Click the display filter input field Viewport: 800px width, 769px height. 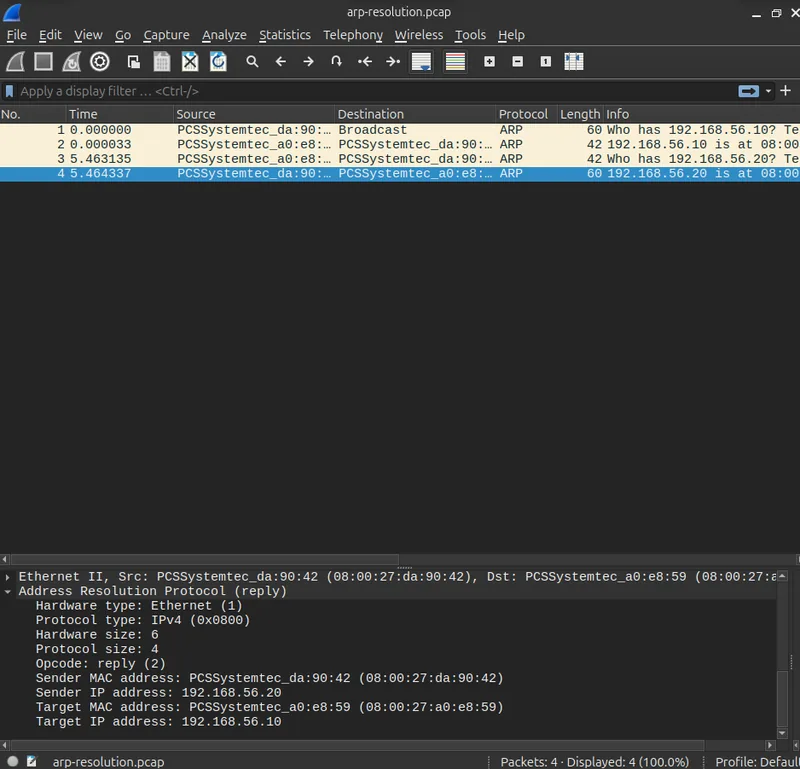377,91
